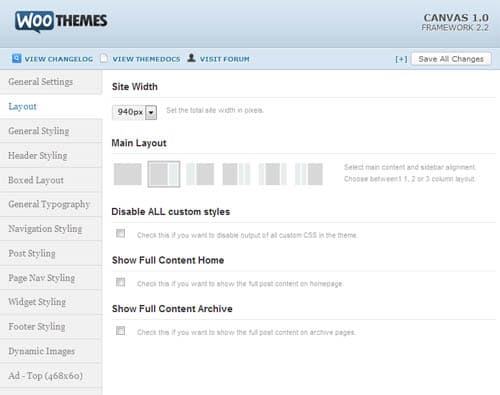The image size is (500, 395).
Task: Click the View Themedocs document icon
Action: pos(104,58)
